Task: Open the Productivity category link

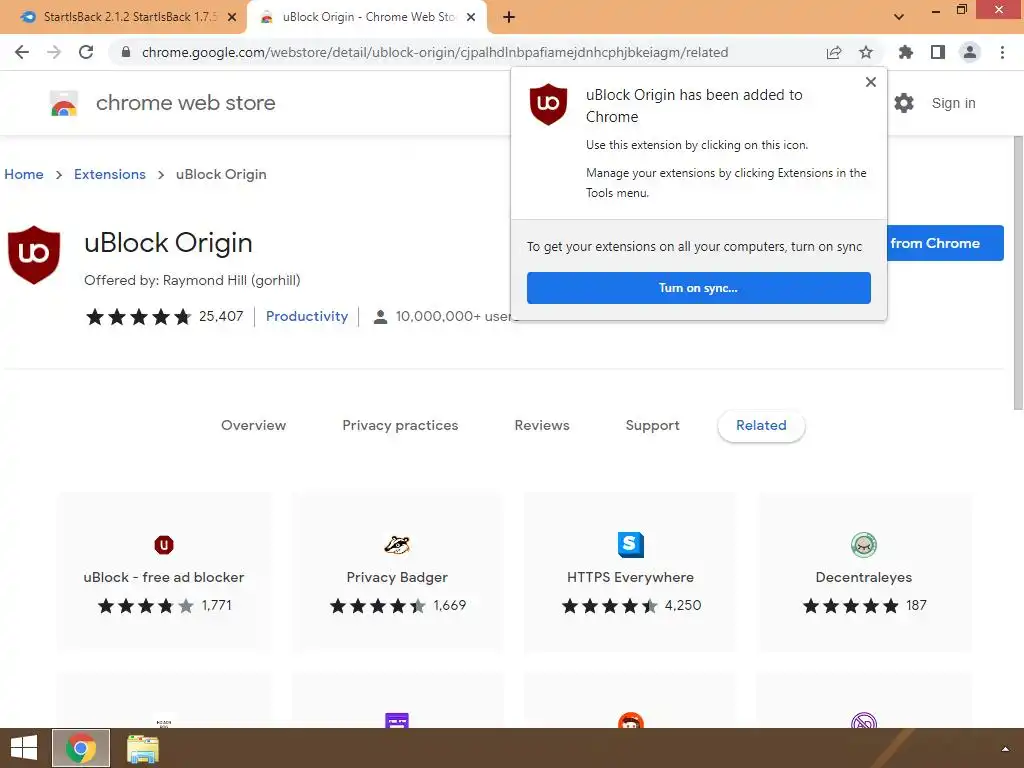Action: pos(307,316)
